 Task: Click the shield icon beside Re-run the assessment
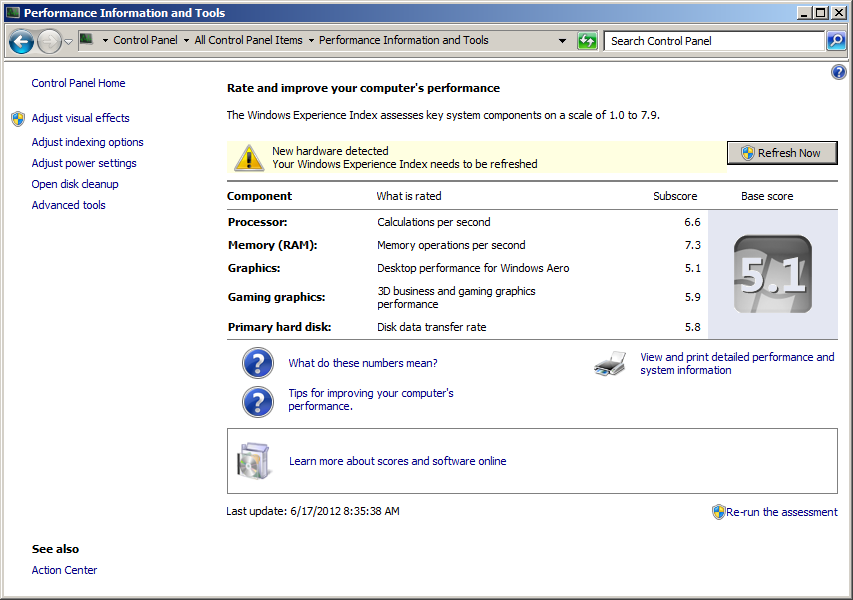click(718, 512)
